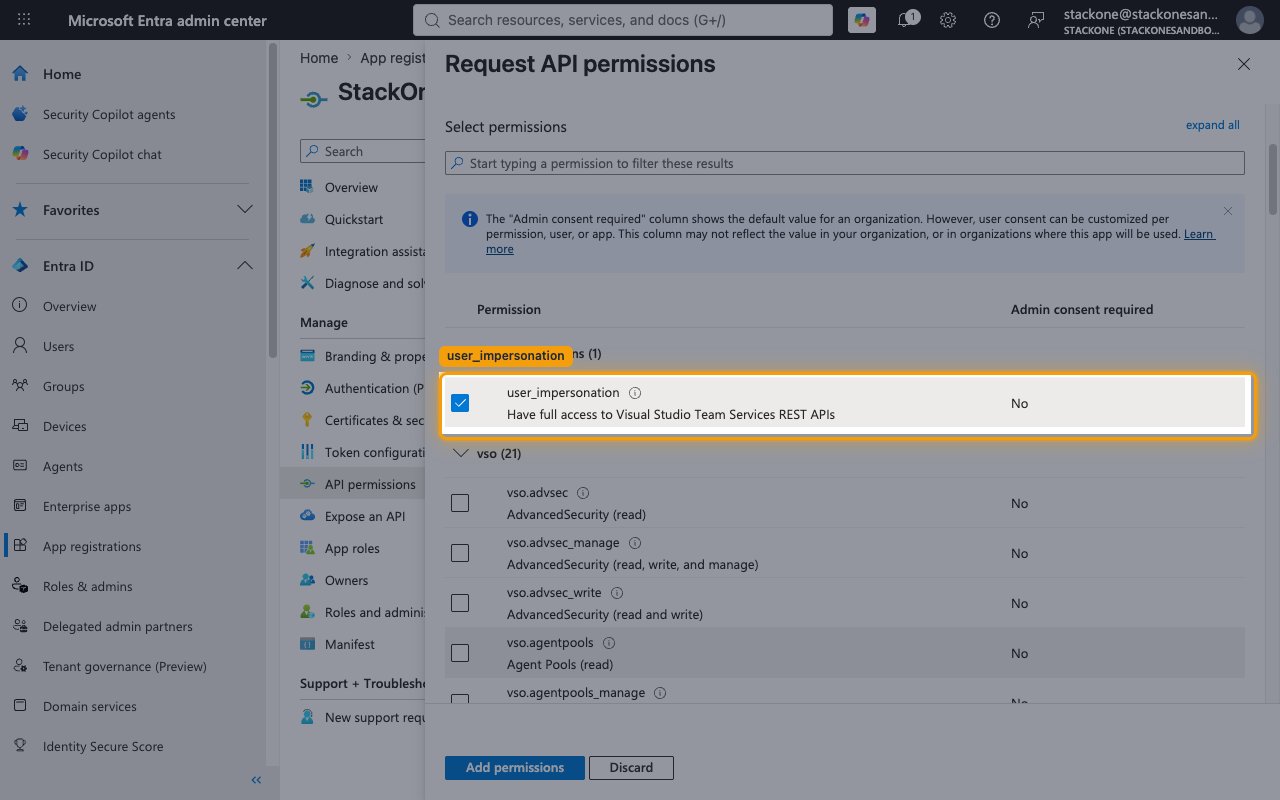Show info for vso.advsec_write permission
The image size is (1280, 800).
(617, 593)
